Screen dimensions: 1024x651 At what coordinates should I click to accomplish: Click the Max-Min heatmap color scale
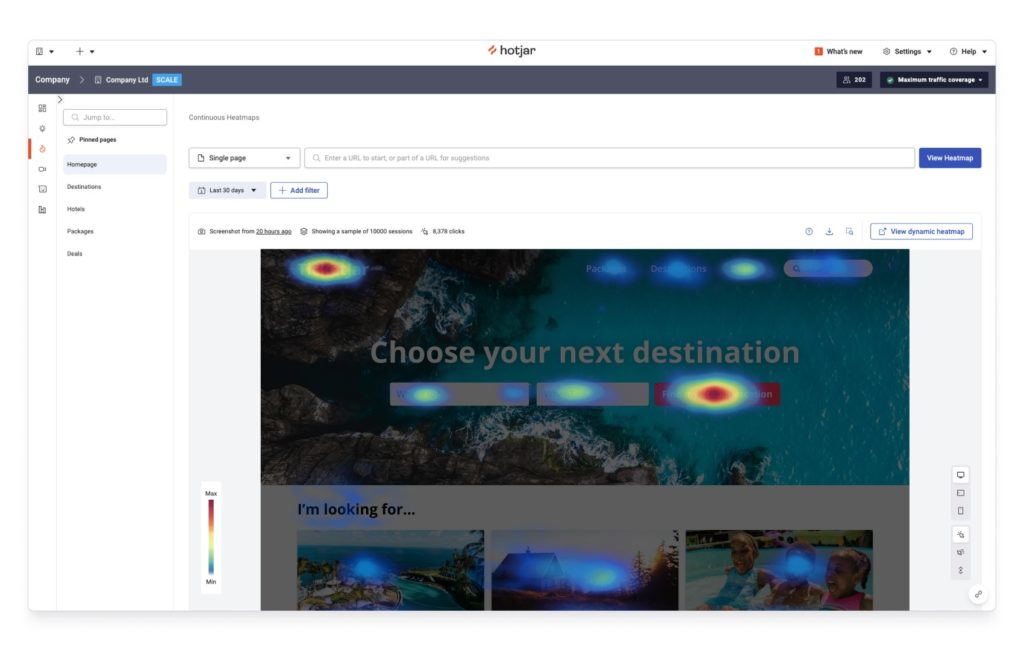[211, 536]
